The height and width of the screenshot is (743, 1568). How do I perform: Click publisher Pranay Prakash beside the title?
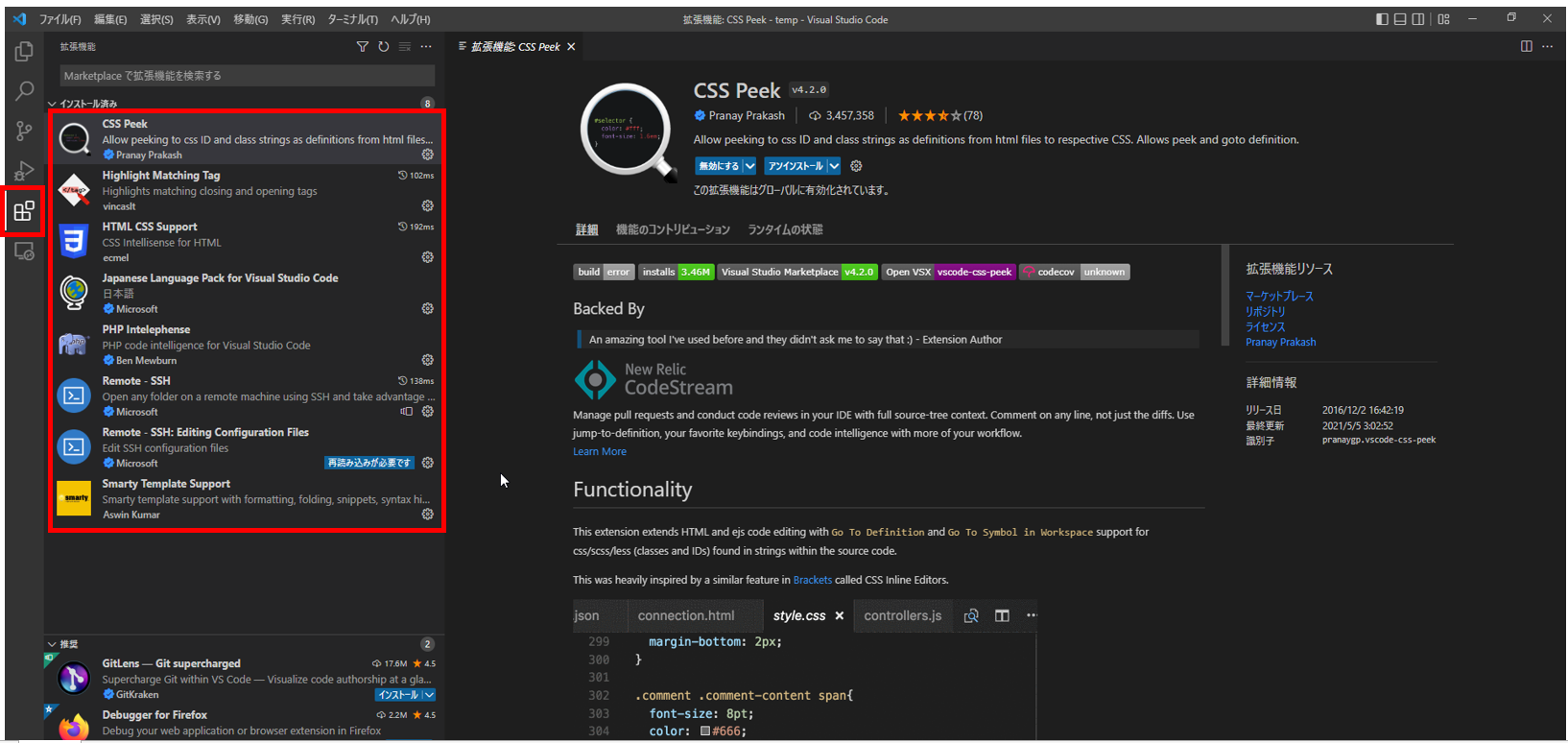pyautogui.click(x=746, y=115)
